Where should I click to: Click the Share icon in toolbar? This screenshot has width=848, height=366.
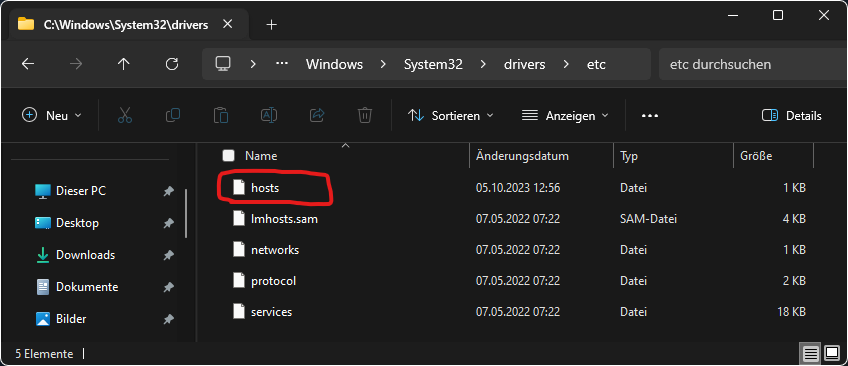pyautogui.click(x=317, y=115)
